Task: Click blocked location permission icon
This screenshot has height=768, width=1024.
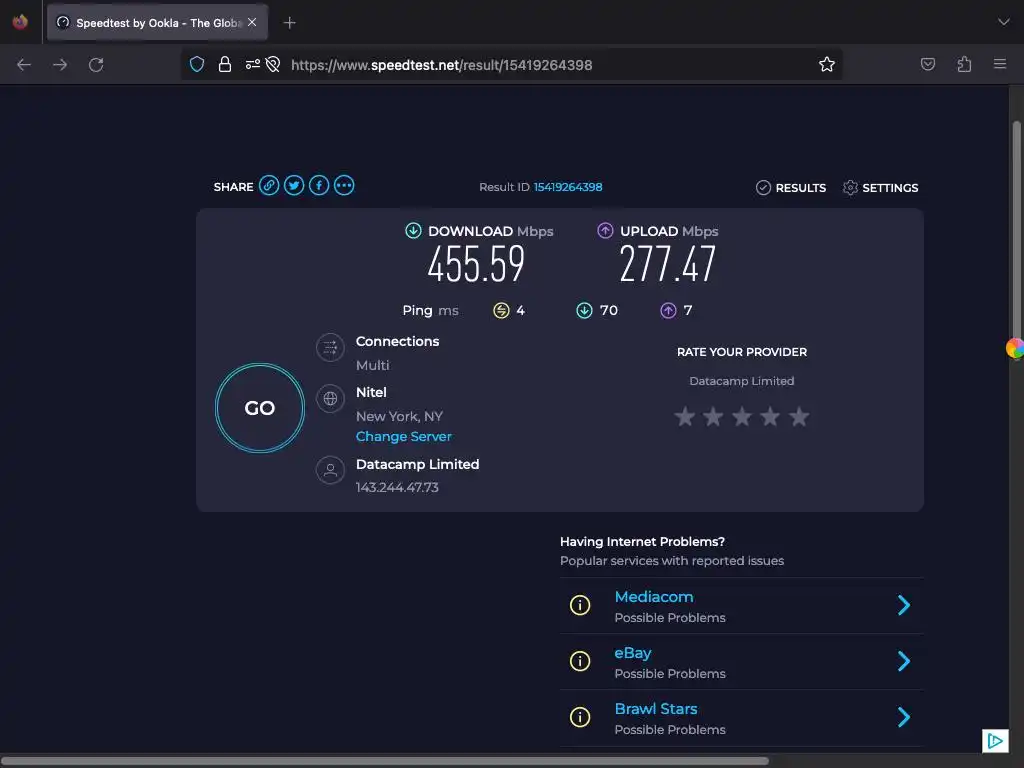Action: (x=273, y=64)
